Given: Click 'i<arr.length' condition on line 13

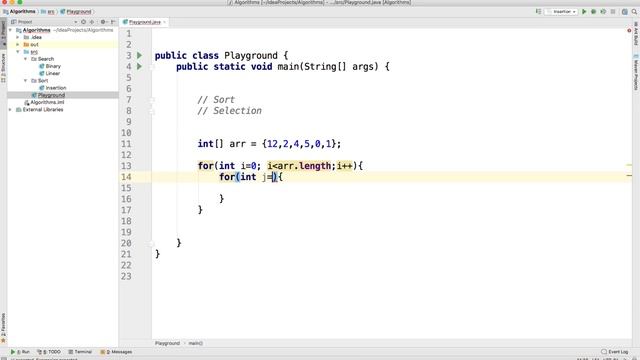Looking at the screenshot, I should [299, 166].
